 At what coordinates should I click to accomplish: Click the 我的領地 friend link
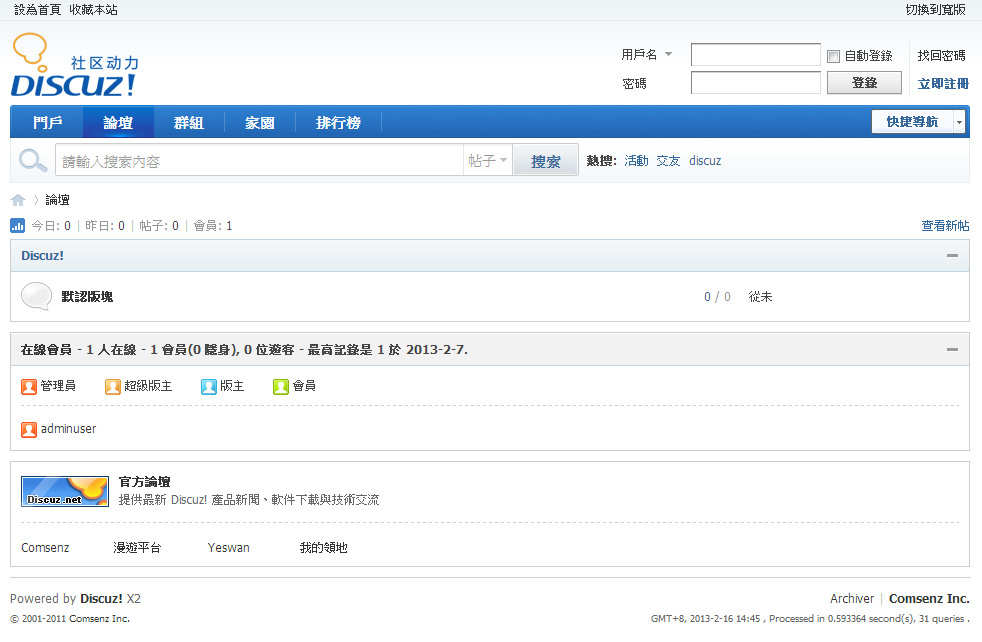323,547
